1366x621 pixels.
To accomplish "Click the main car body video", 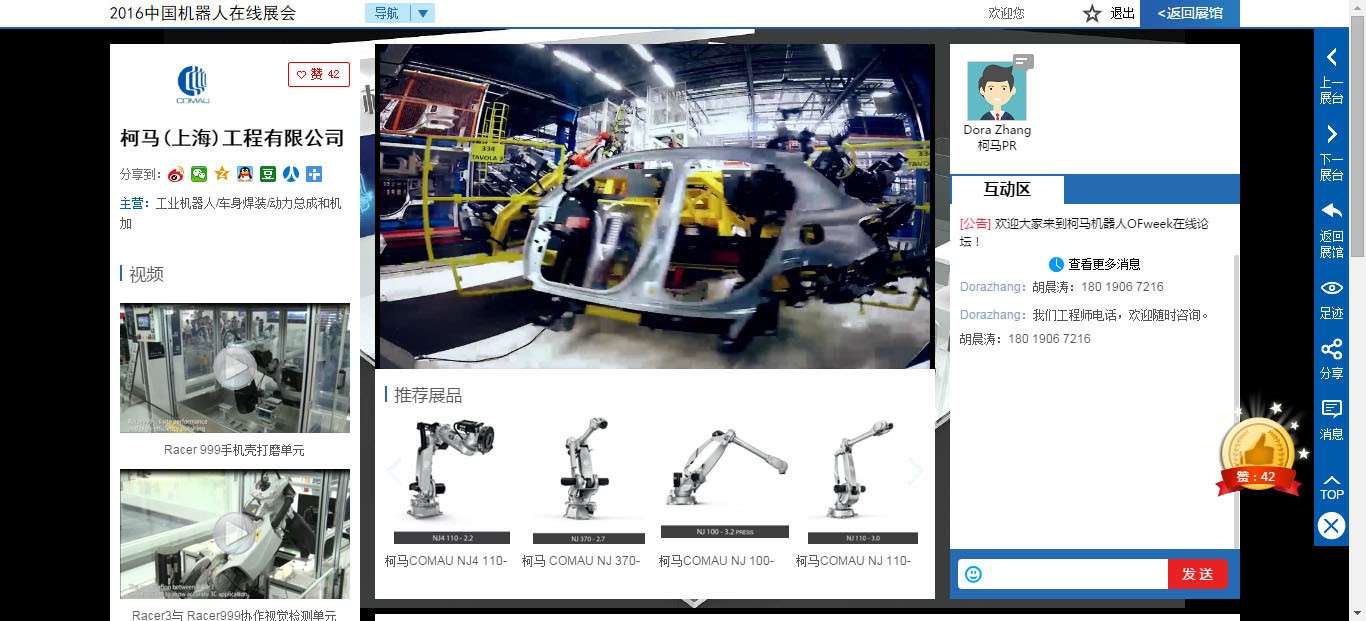I will click(654, 206).
